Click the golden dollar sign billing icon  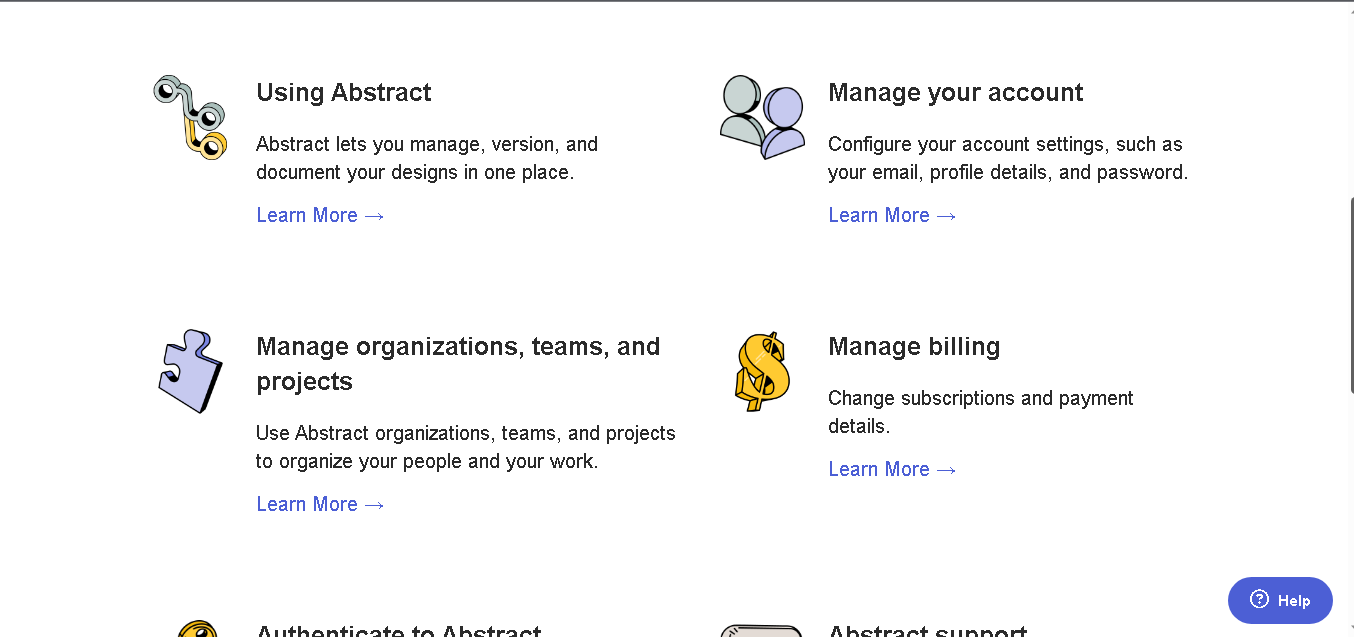[x=763, y=372]
